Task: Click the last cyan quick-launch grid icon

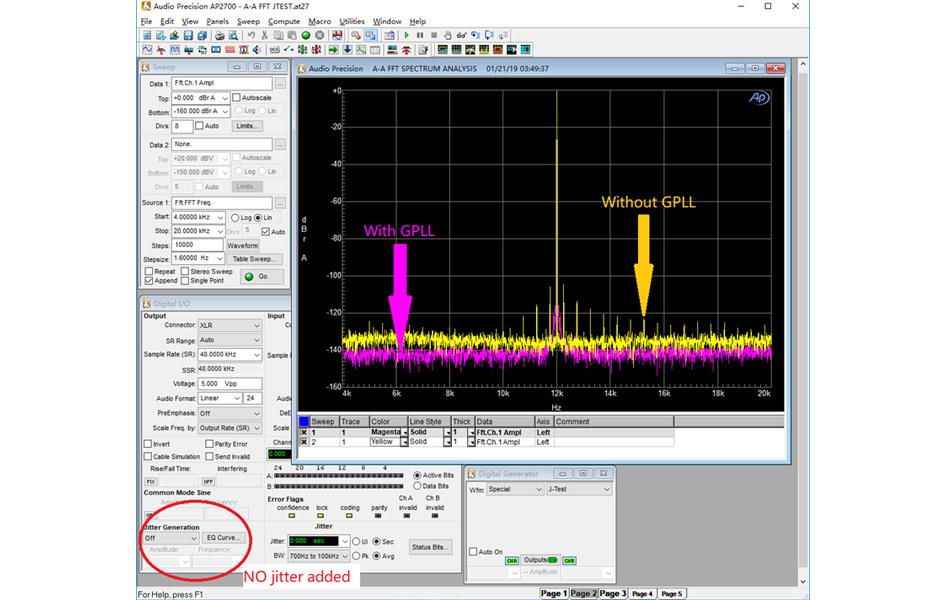Action: point(525,50)
